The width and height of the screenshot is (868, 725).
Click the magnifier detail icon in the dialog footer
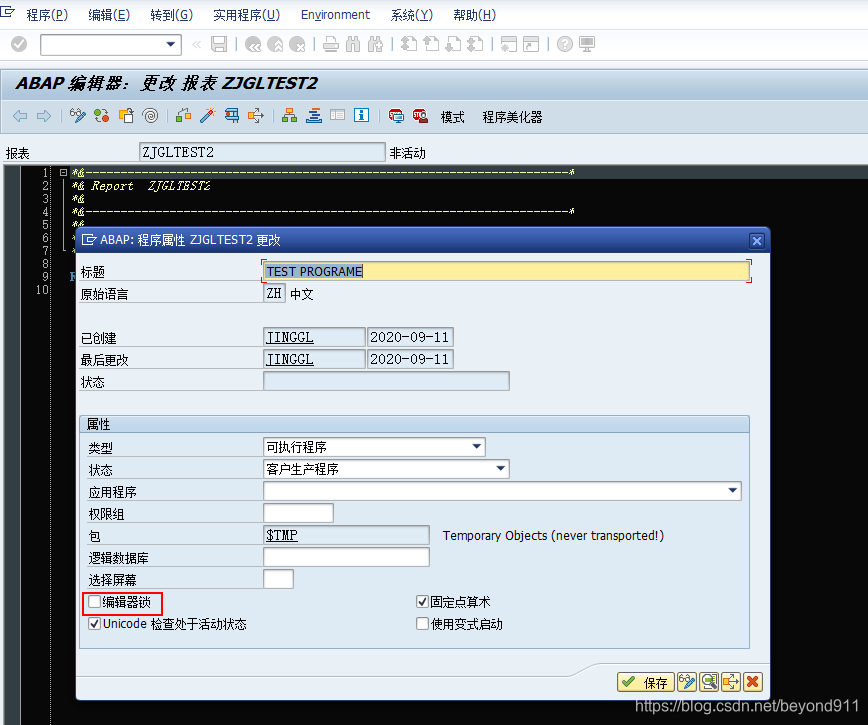[x=709, y=682]
